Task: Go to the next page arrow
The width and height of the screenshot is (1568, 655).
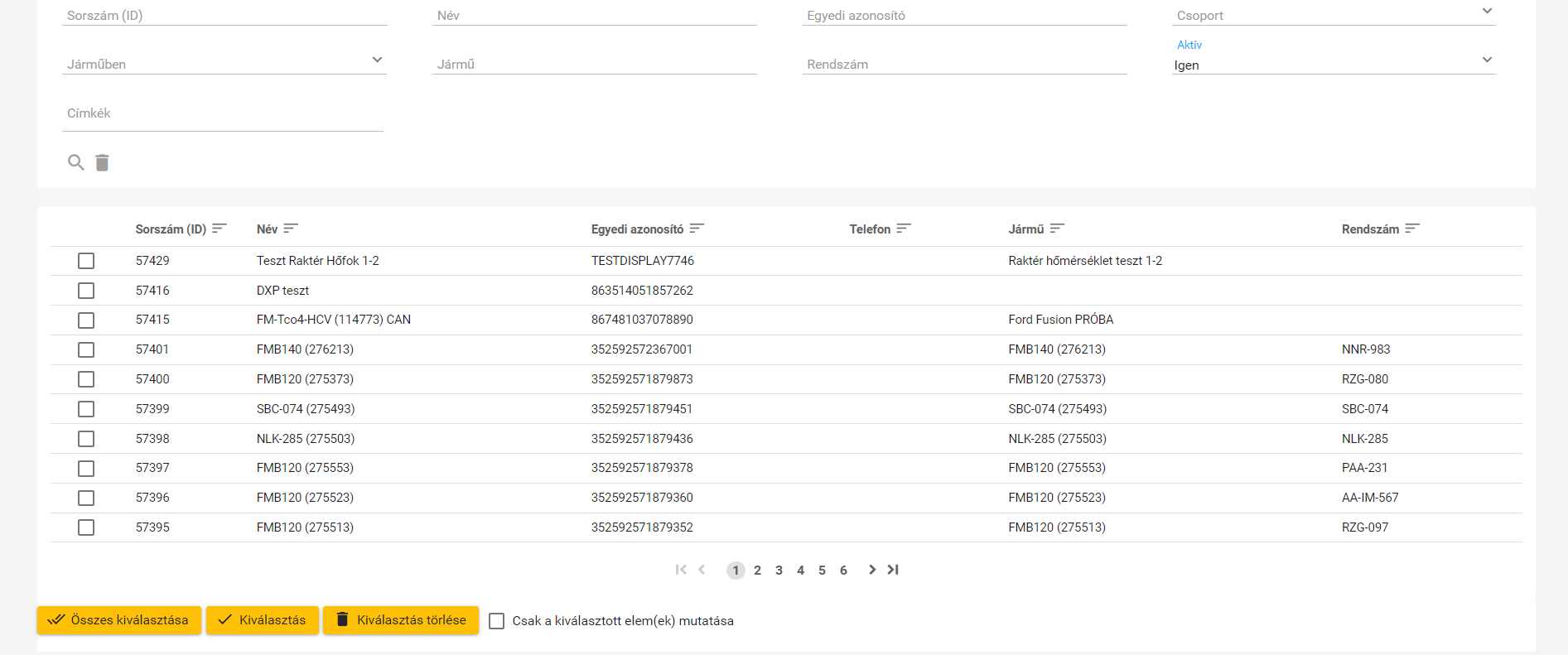Action: 871,570
